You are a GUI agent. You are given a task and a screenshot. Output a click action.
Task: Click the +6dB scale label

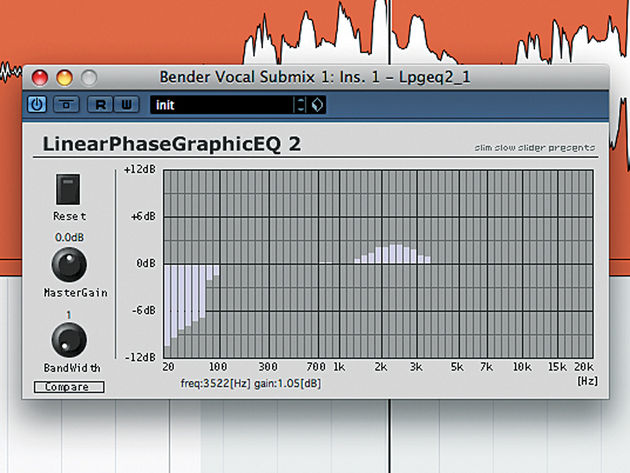[143, 216]
